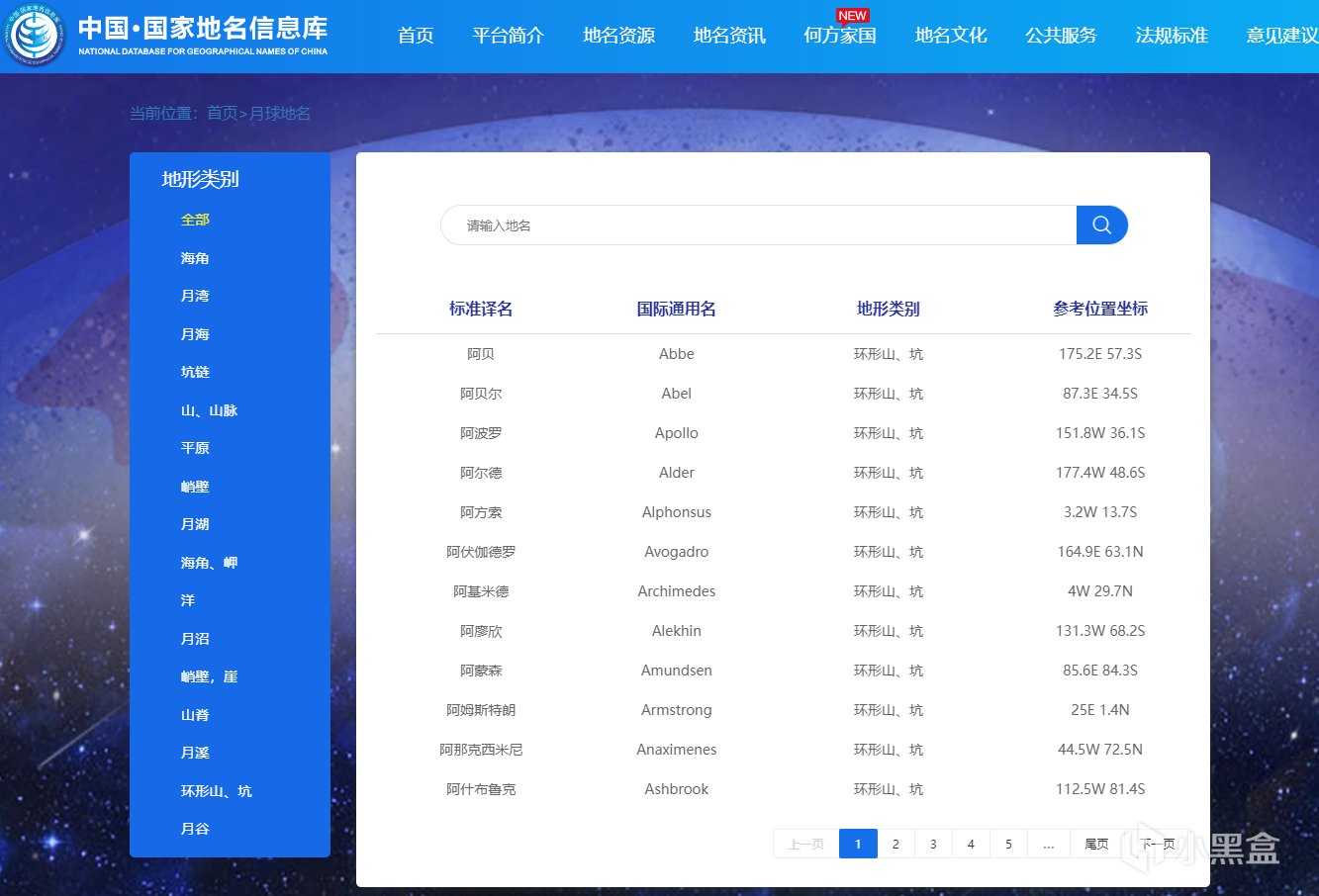Filter by 山、山脉 terrain category

pos(209,410)
